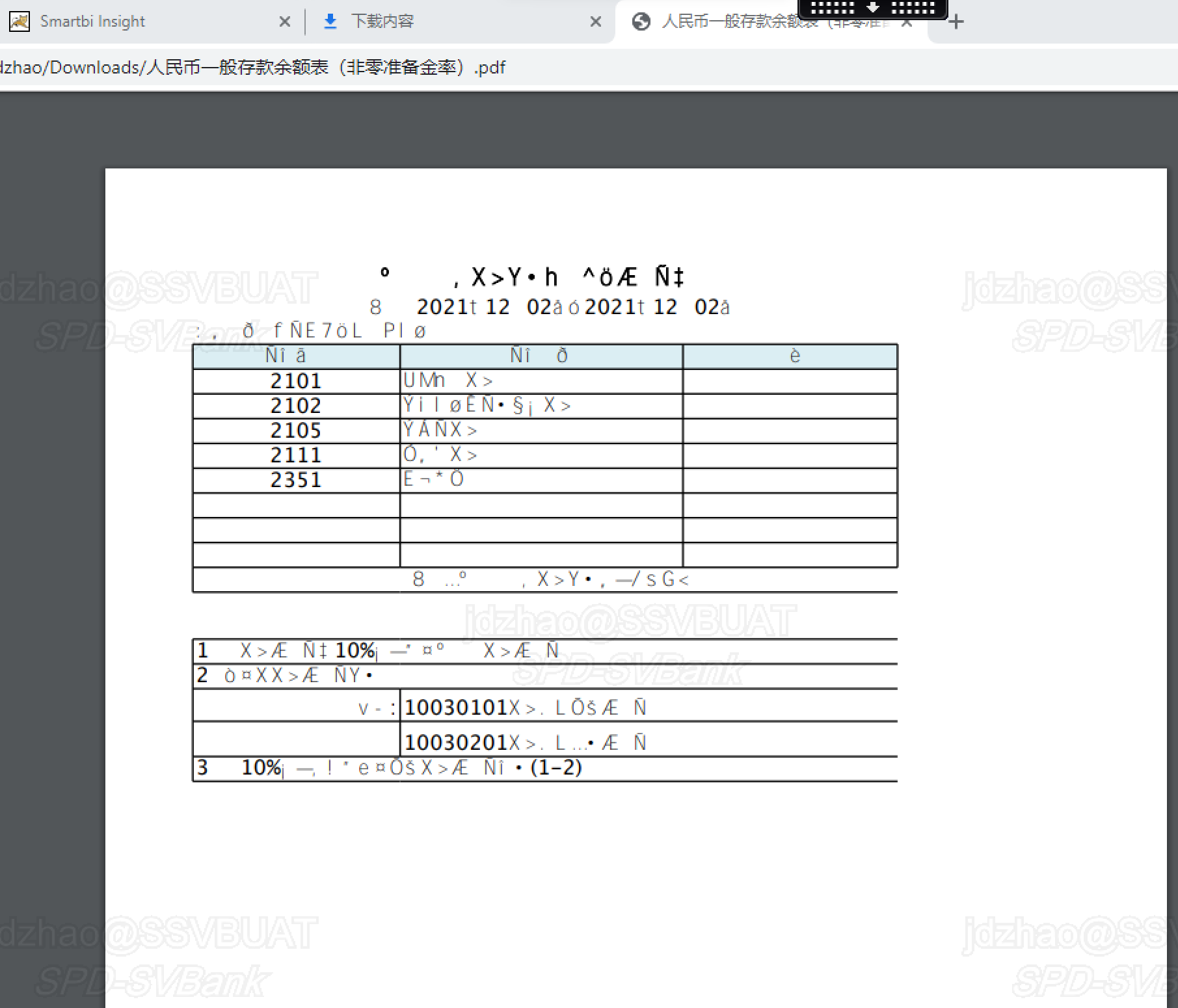Close the Smartbi Insight tab
The image size is (1178, 1008).
284,21
